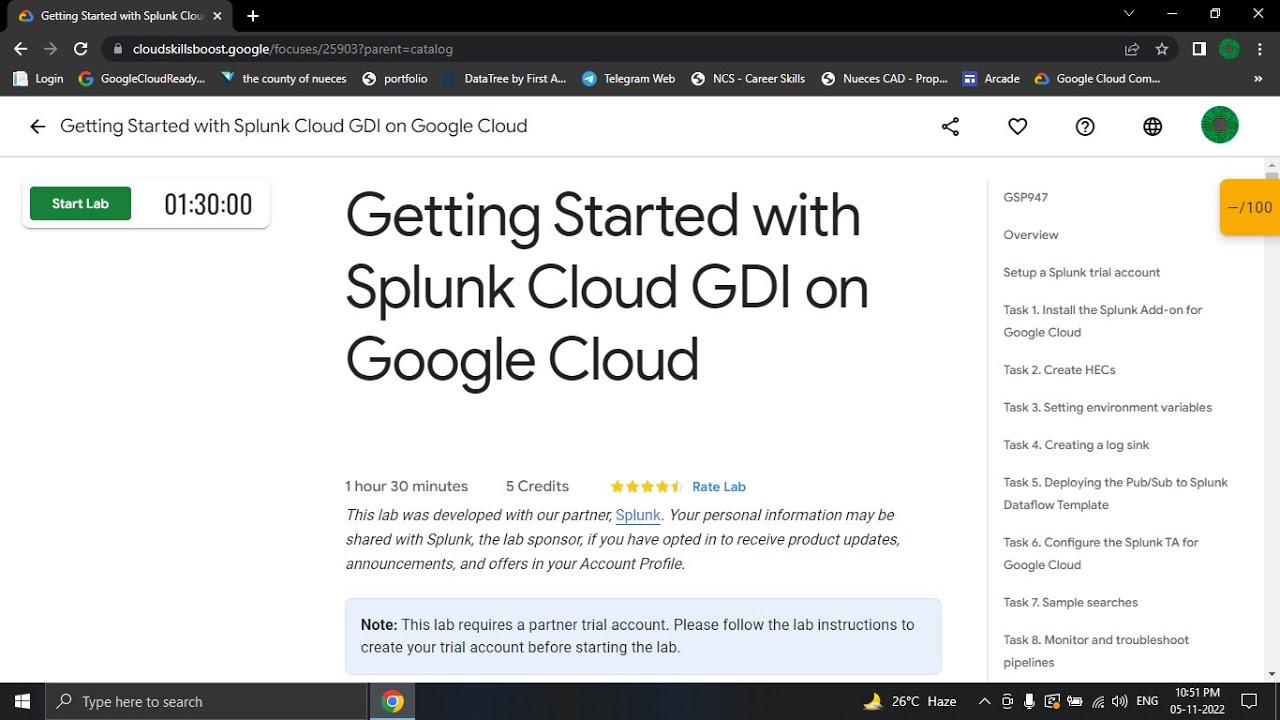Bookmark page with star icon
Screen dimensions: 1280x720
(1162, 48)
